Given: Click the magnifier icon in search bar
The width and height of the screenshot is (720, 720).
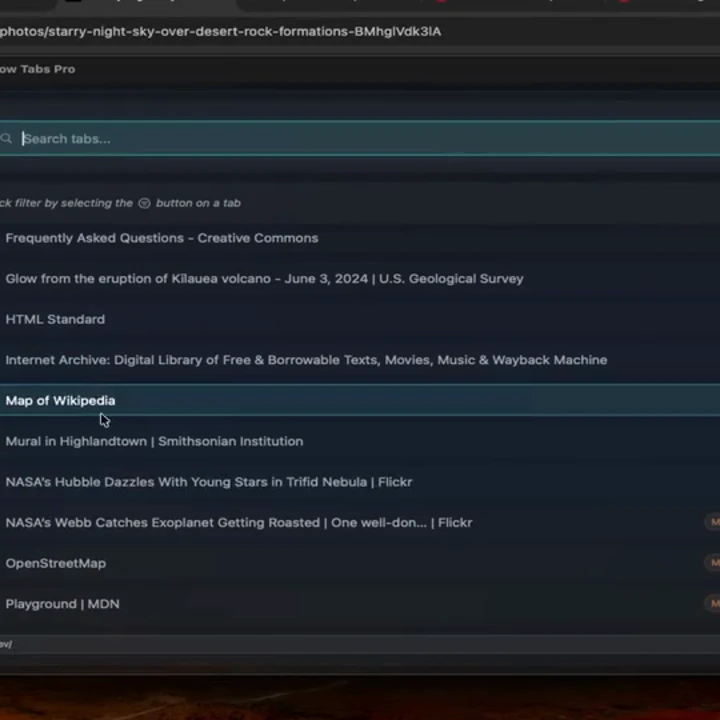Looking at the screenshot, I should [6, 138].
